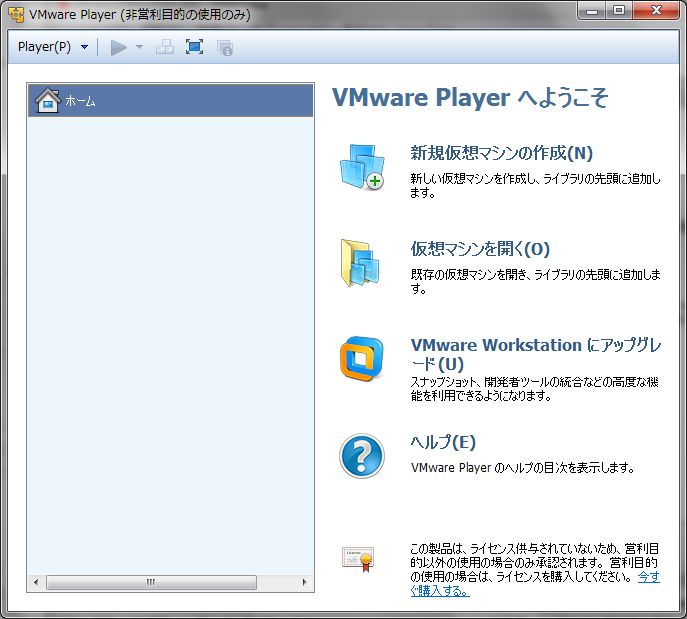Click the help question mark icon
687x619 pixels.
coord(361,456)
